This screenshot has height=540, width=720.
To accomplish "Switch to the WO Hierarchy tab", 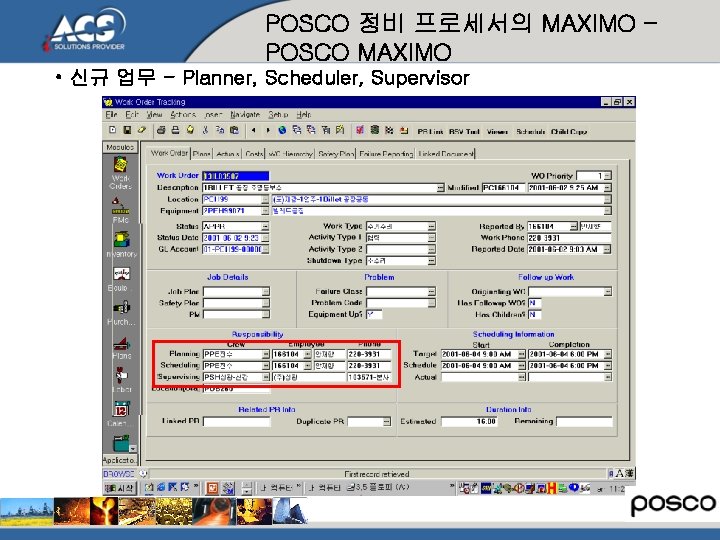I will (290, 154).
